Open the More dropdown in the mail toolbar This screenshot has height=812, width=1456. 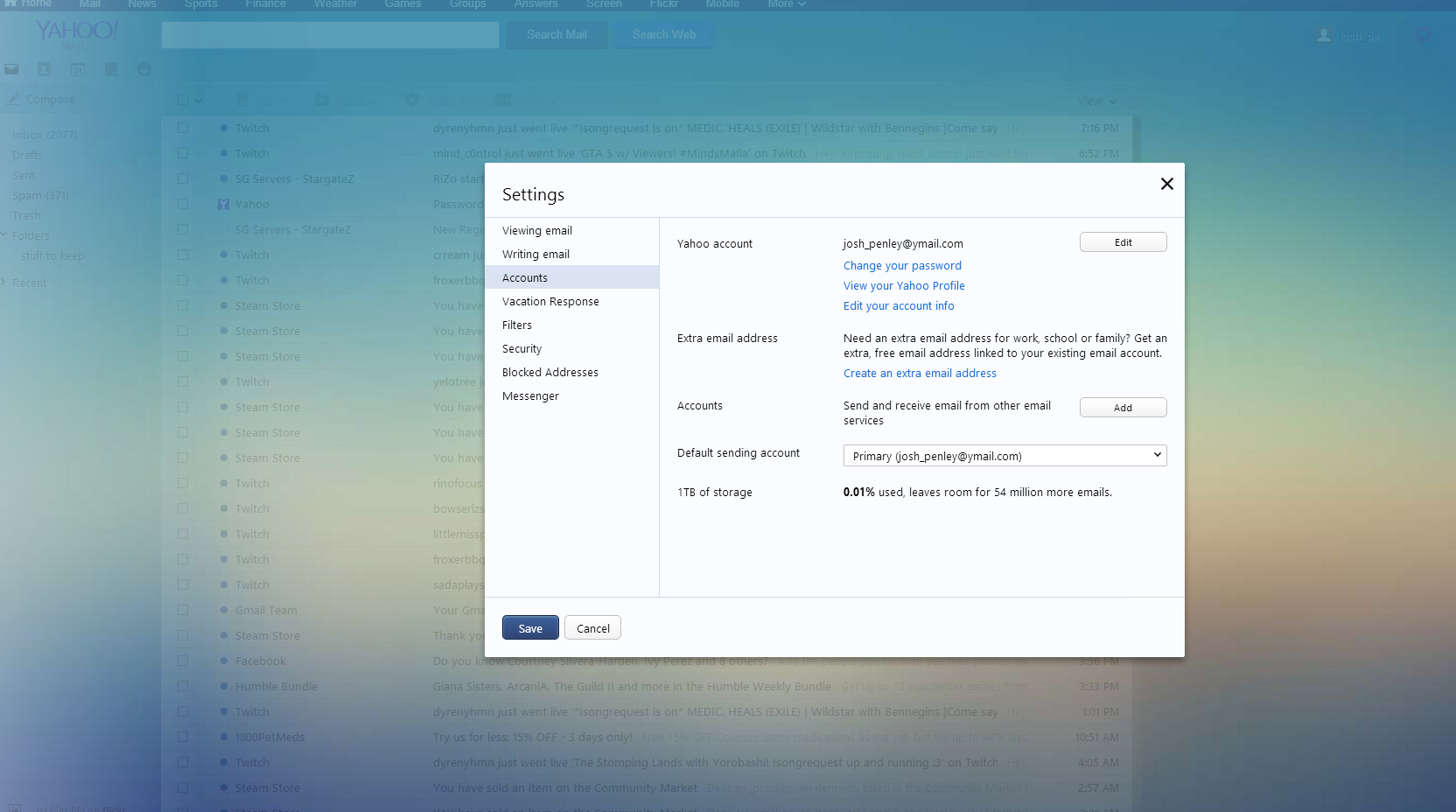tap(536, 101)
